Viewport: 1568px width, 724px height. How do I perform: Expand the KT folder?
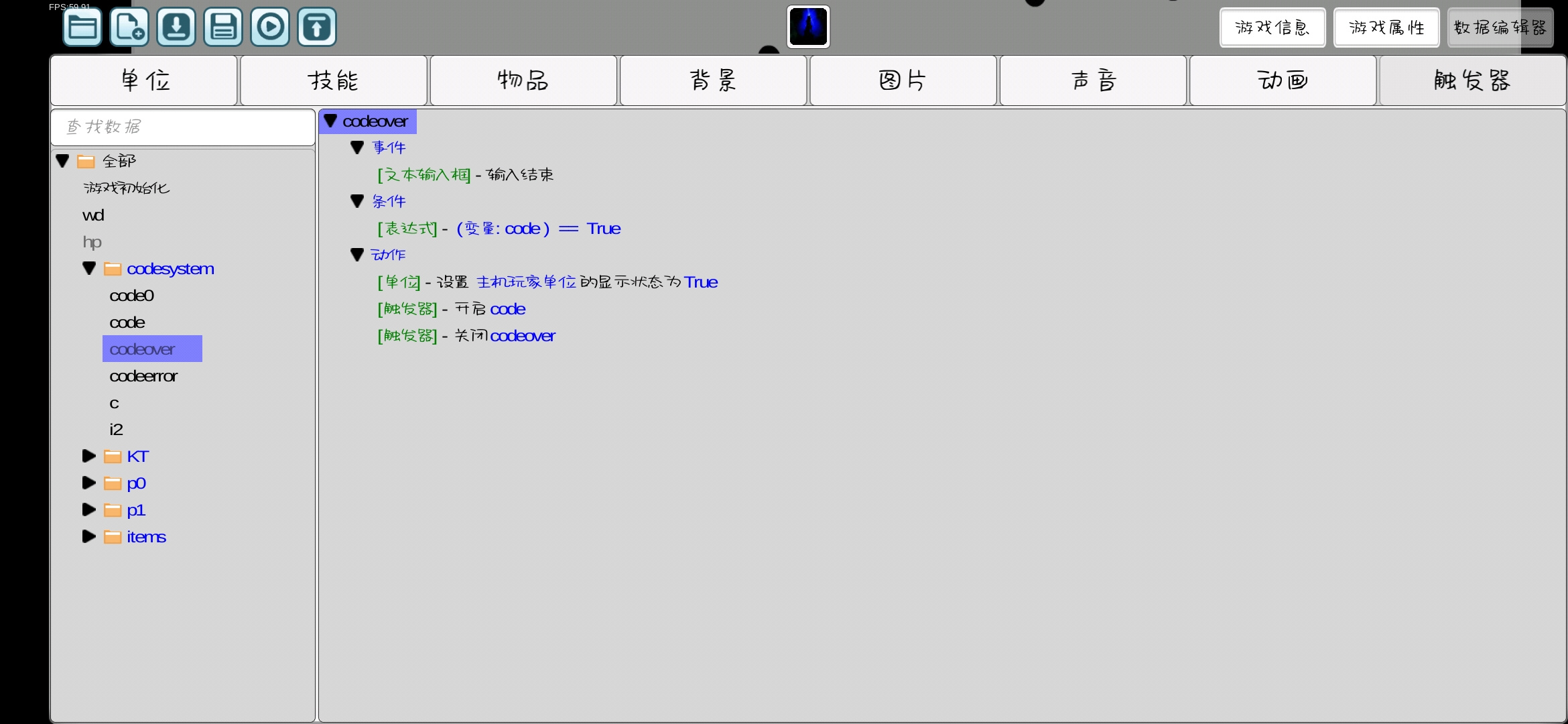89,456
